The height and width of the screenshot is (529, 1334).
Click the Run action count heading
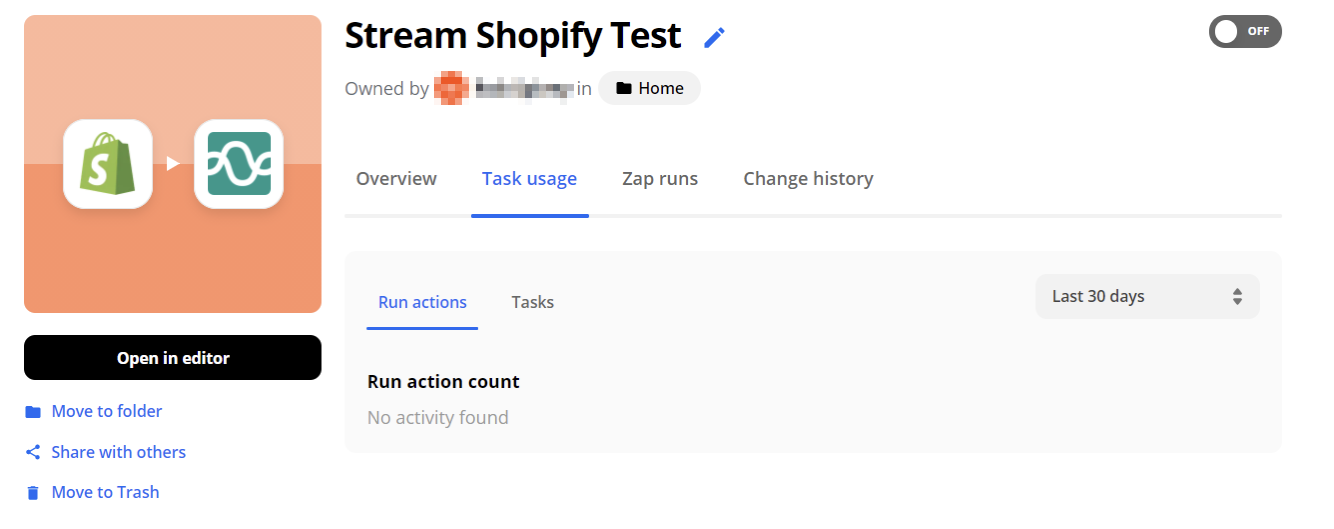click(443, 381)
